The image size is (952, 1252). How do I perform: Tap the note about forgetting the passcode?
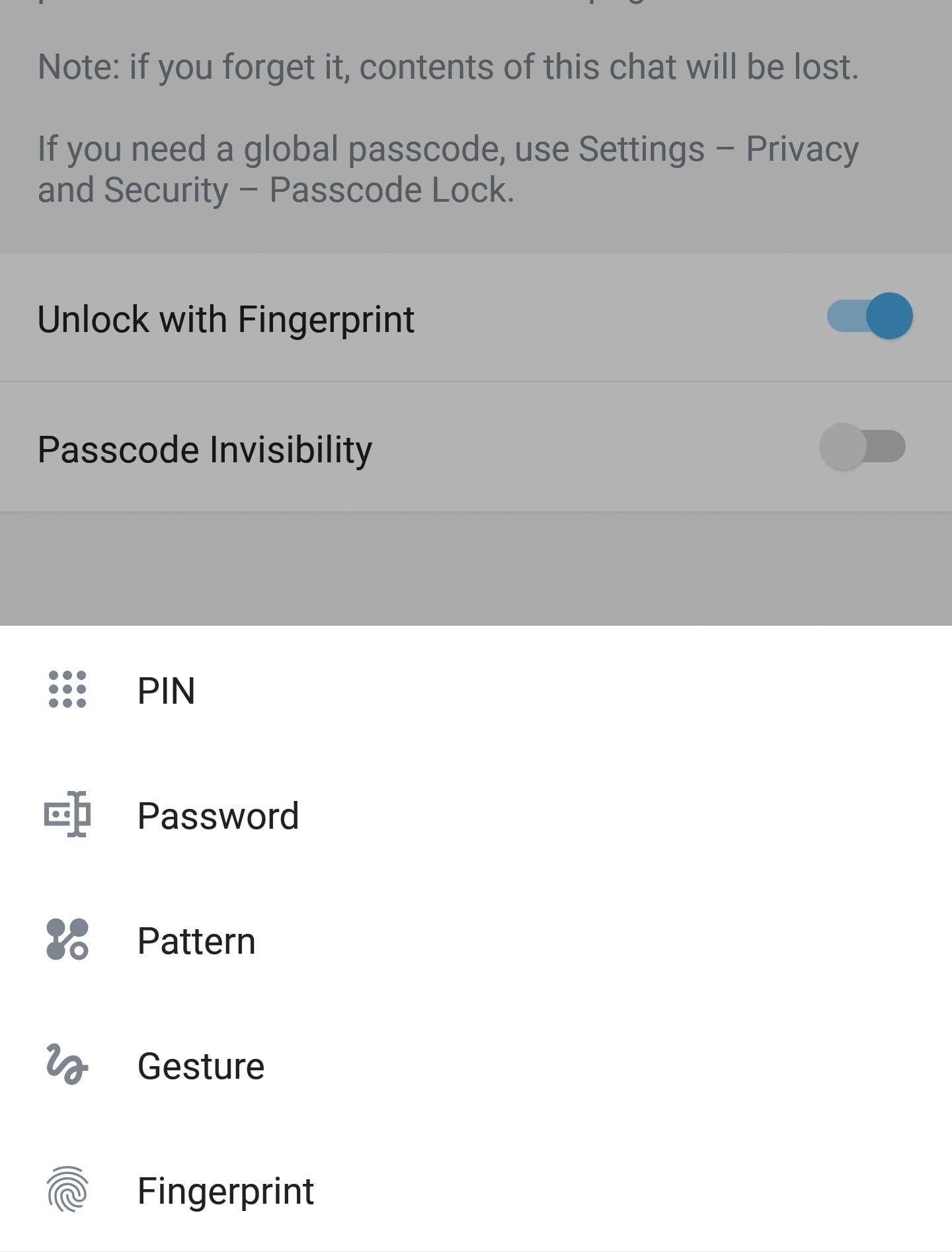pos(448,67)
